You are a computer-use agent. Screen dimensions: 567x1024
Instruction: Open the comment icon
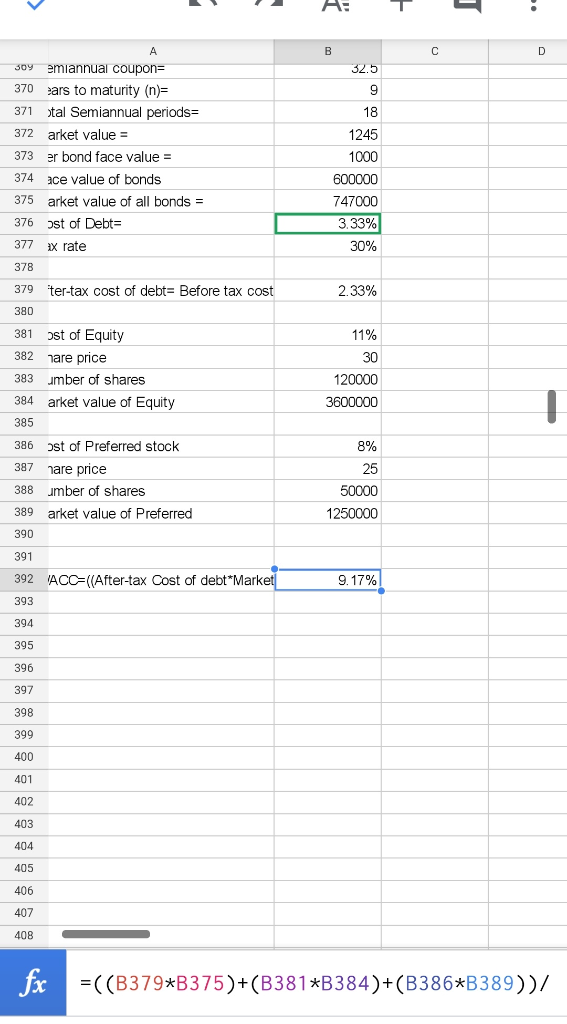(468, 5)
